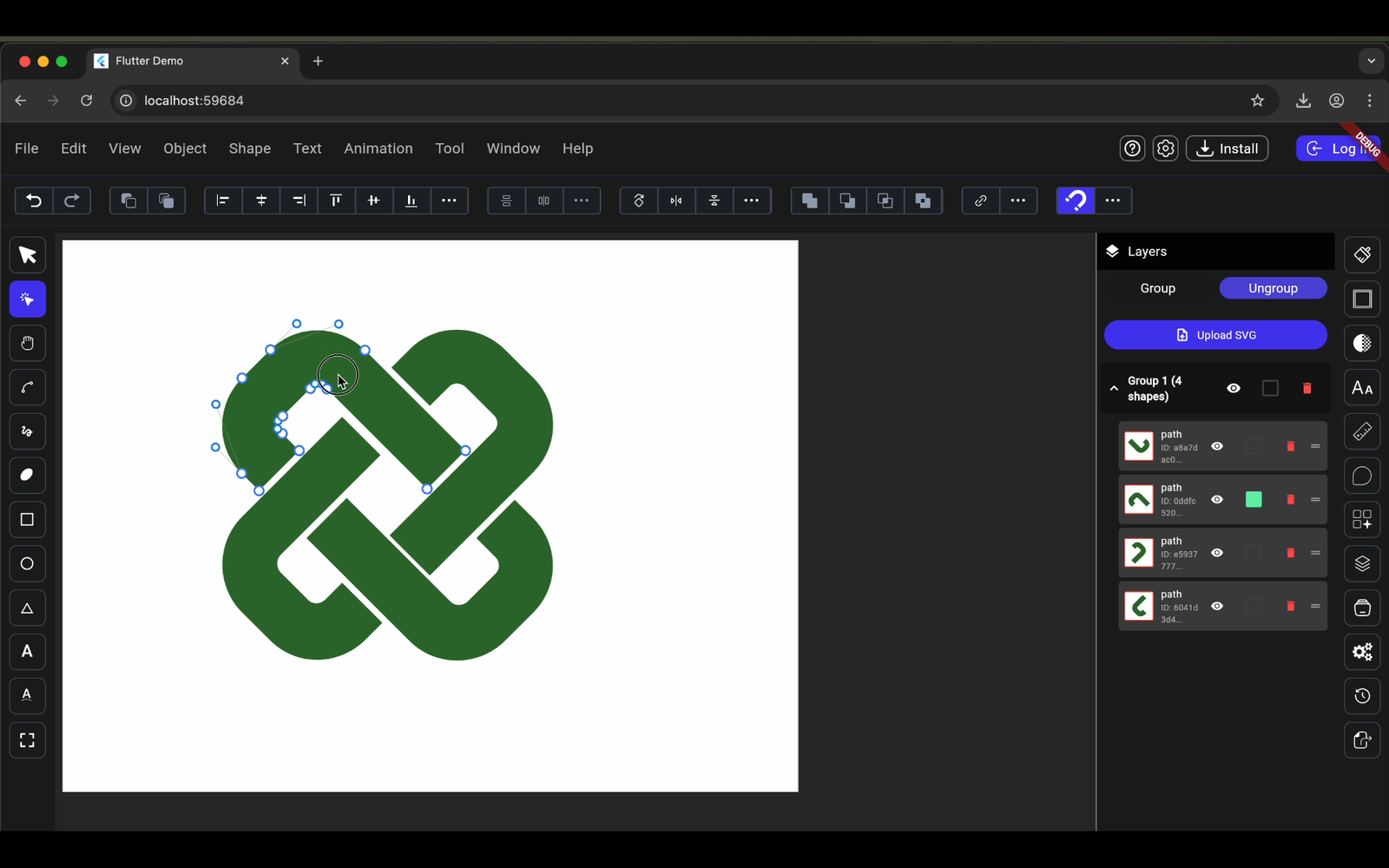This screenshot has height=868, width=1389.
Task: Click the green swatch on path 0ddfc
Action: tap(1253, 499)
